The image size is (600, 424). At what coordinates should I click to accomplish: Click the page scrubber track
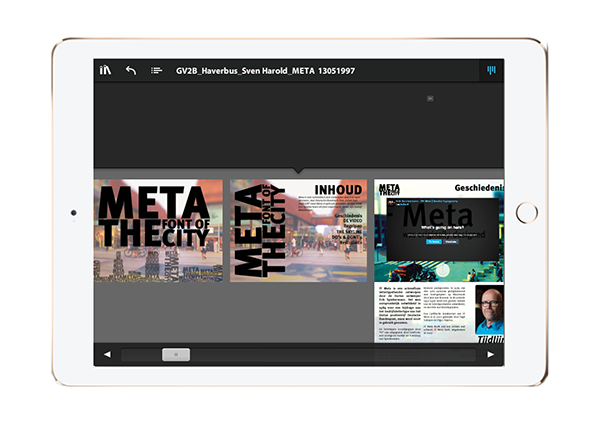tap(298, 355)
